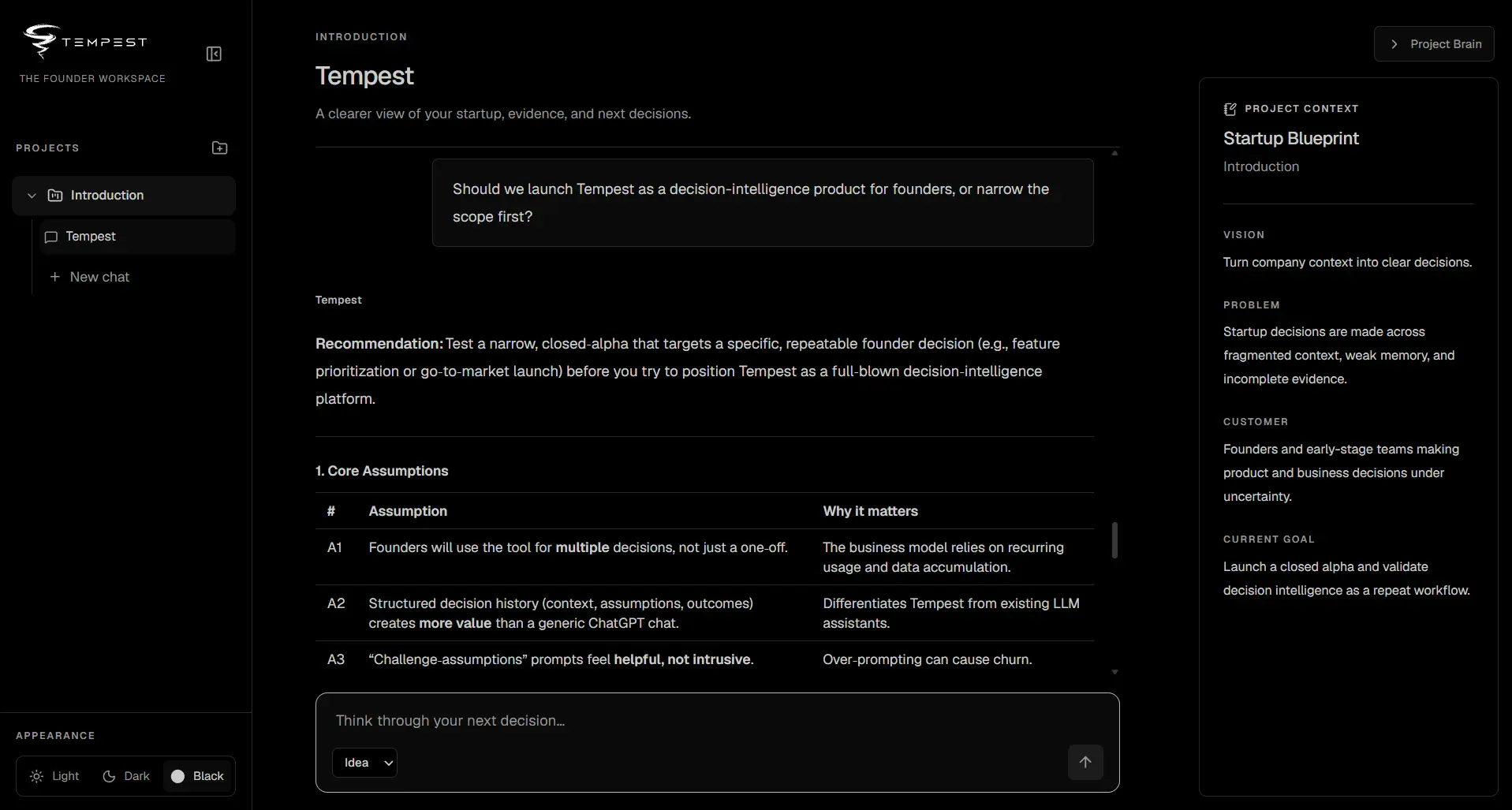The image size is (1512, 810).
Task: Click the plus icon beside New chat
Action: (x=54, y=277)
